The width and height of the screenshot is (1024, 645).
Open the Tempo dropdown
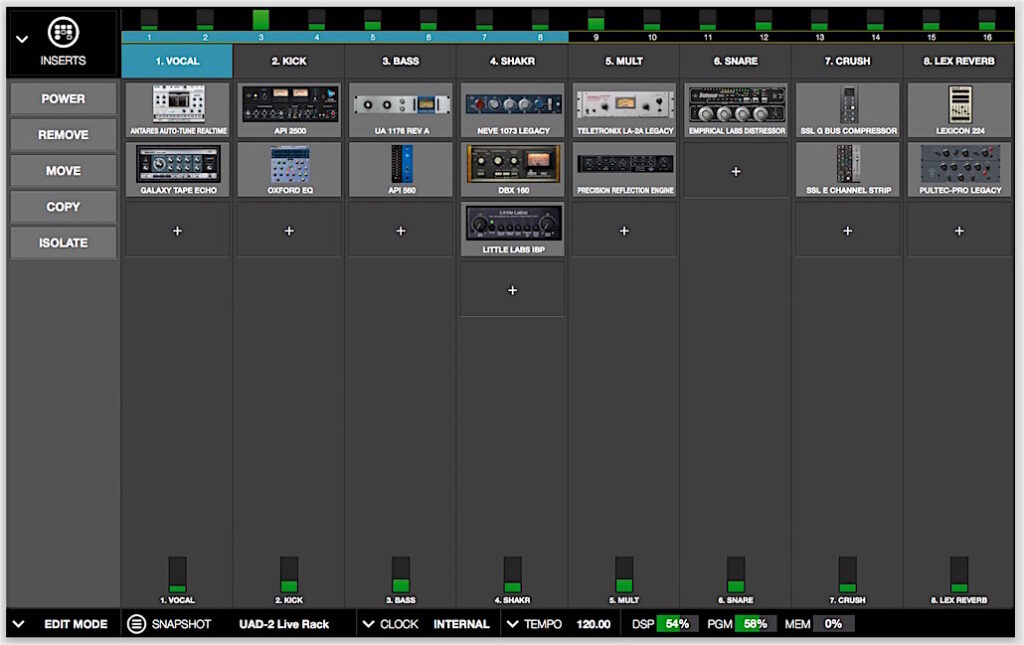513,624
